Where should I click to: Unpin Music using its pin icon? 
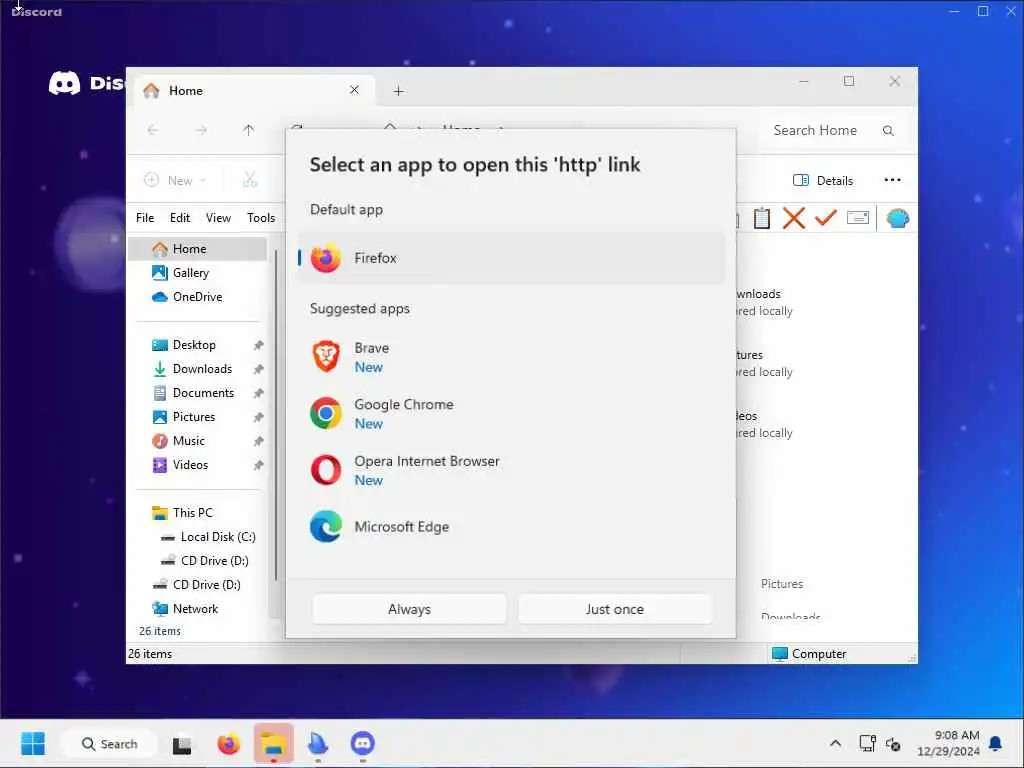point(259,441)
